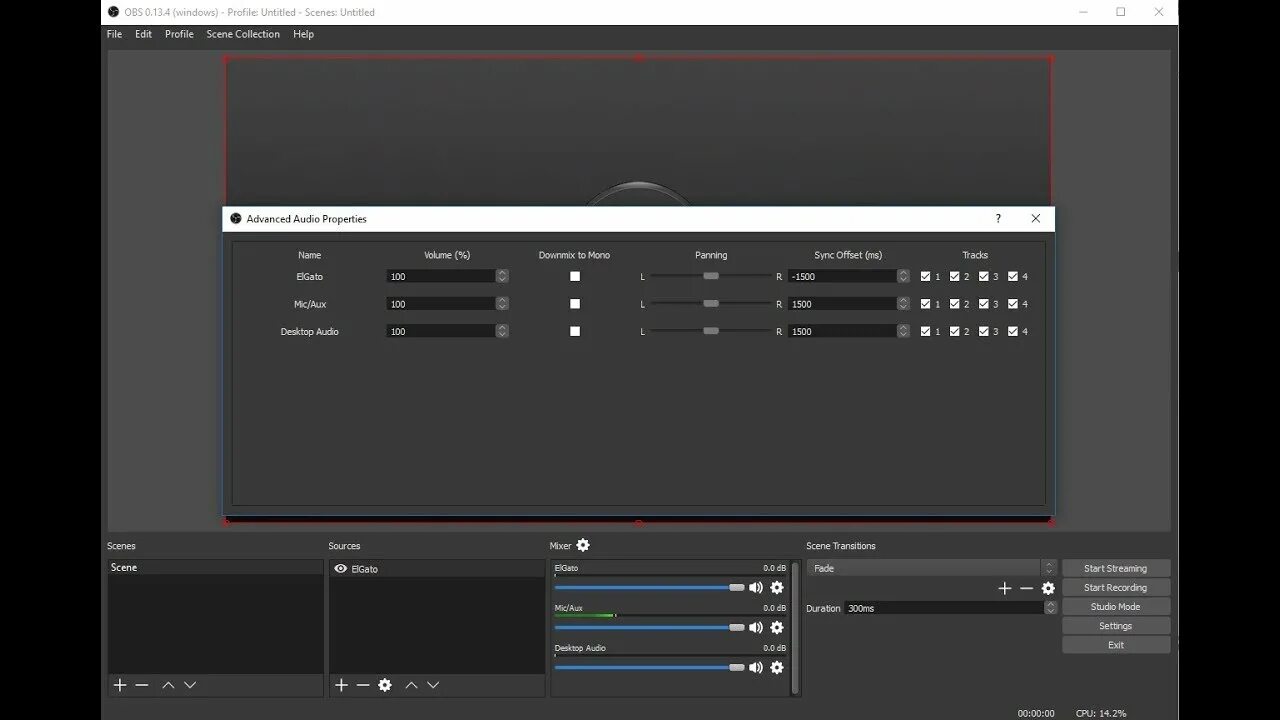The image size is (1280, 720).
Task: Click Mic/Aux sync offset spinner arrows
Action: [x=904, y=303]
